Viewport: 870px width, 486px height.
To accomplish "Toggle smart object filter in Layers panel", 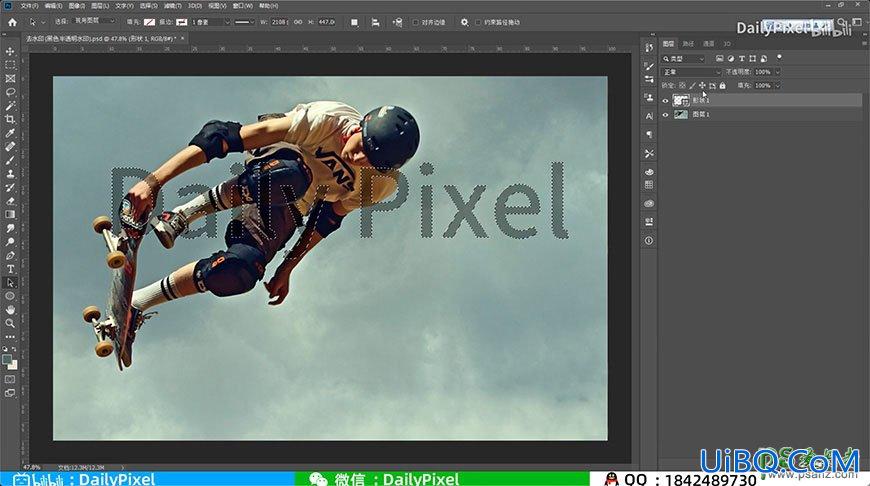I will click(x=764, y=58).
